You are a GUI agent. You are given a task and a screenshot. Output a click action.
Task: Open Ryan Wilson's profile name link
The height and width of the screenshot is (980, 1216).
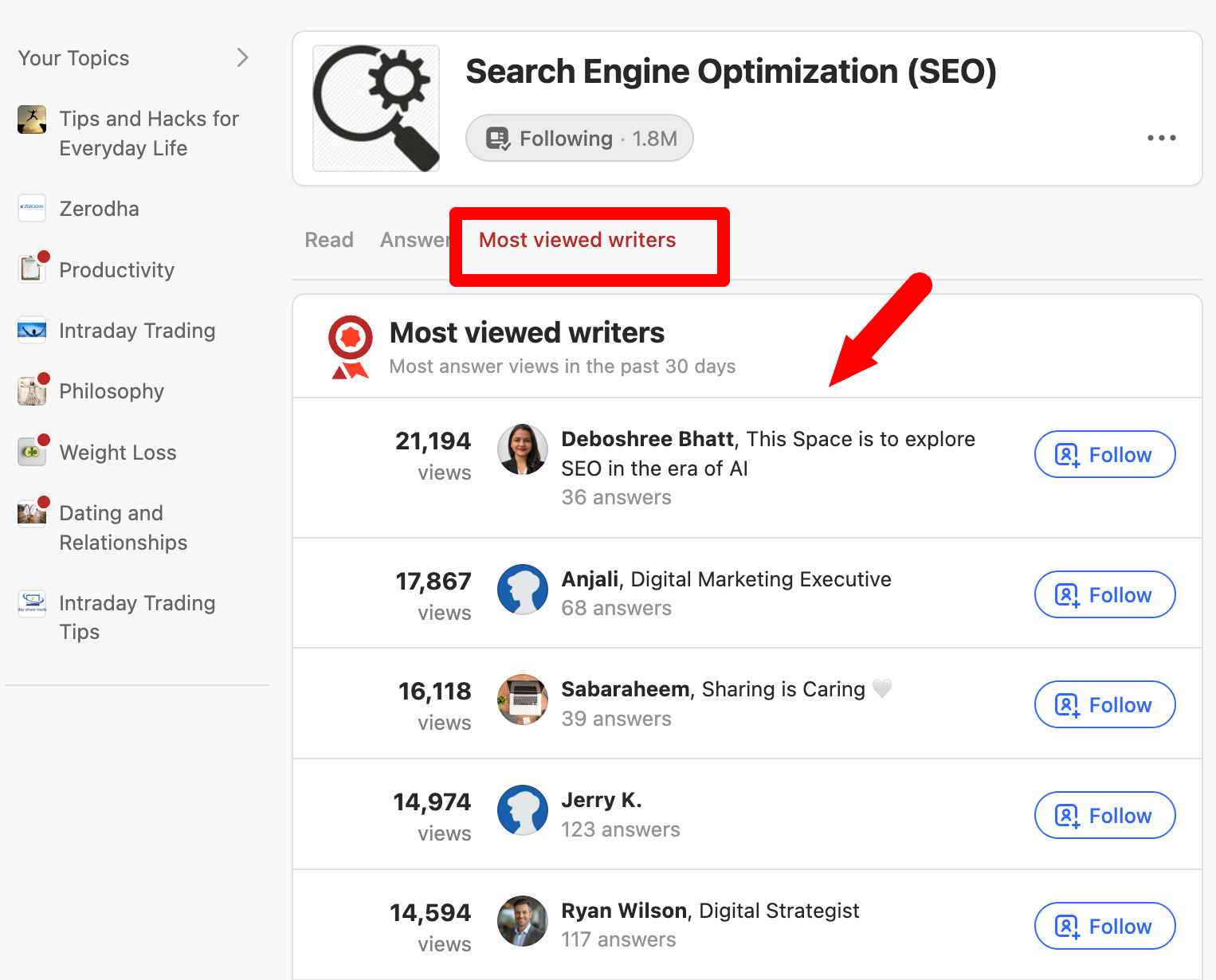(624, 911)
